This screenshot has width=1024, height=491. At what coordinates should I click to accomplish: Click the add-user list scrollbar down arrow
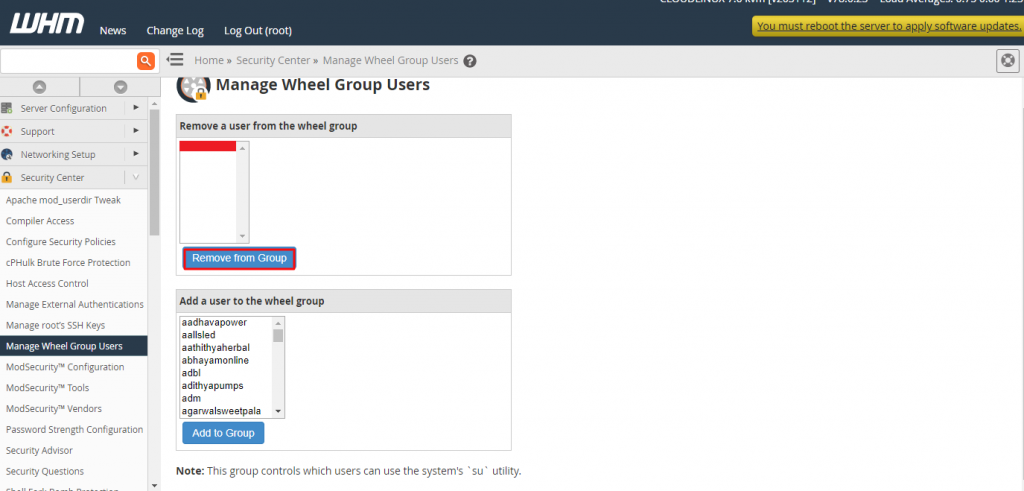coord(279,411)
